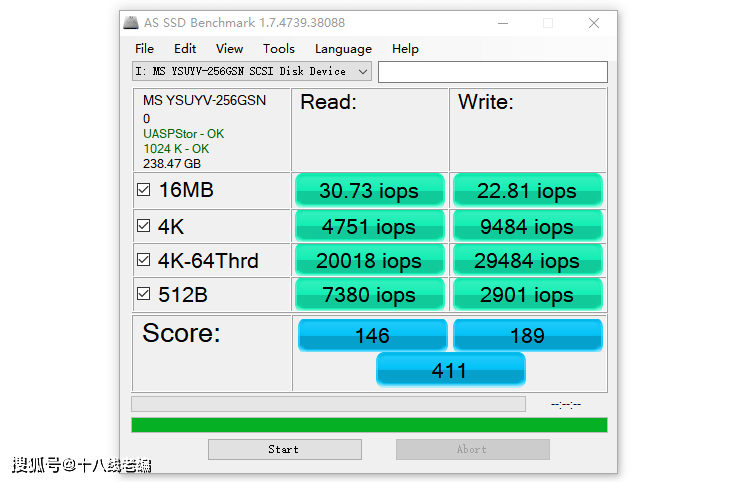The image size is (729, 482).
Task: Expand the disk device dropdown arrow
Action: click(x=363, y=72)
